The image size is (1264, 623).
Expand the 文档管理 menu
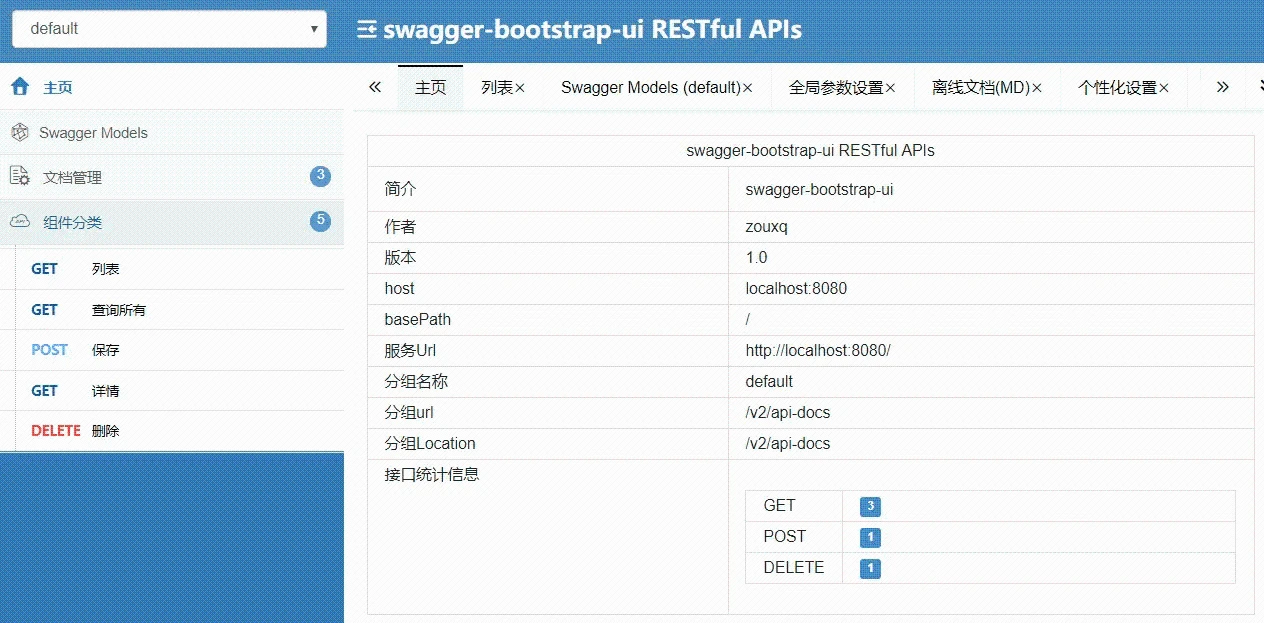click(172, 177)
